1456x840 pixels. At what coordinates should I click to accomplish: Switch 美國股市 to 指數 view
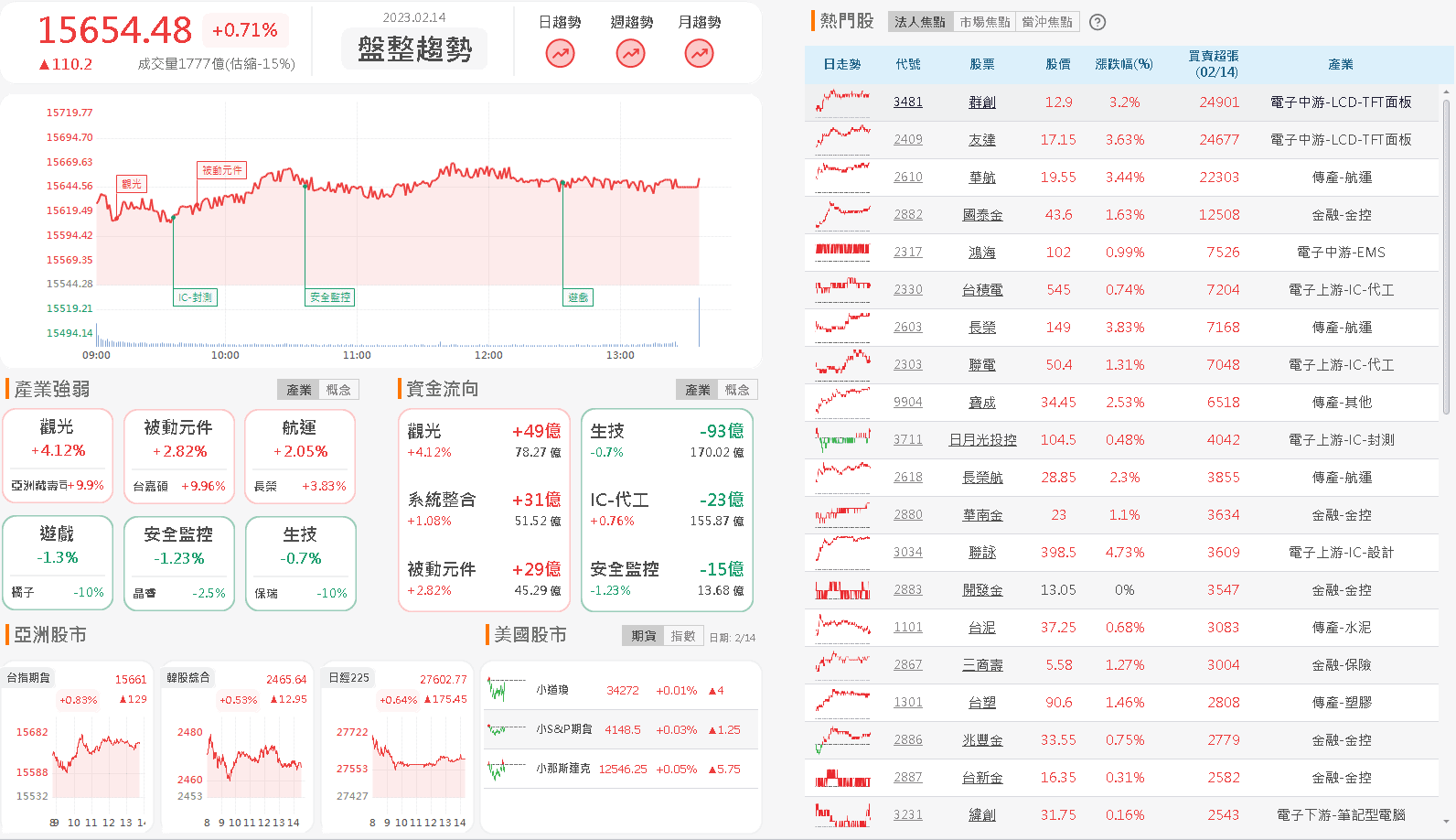[683, 636]
